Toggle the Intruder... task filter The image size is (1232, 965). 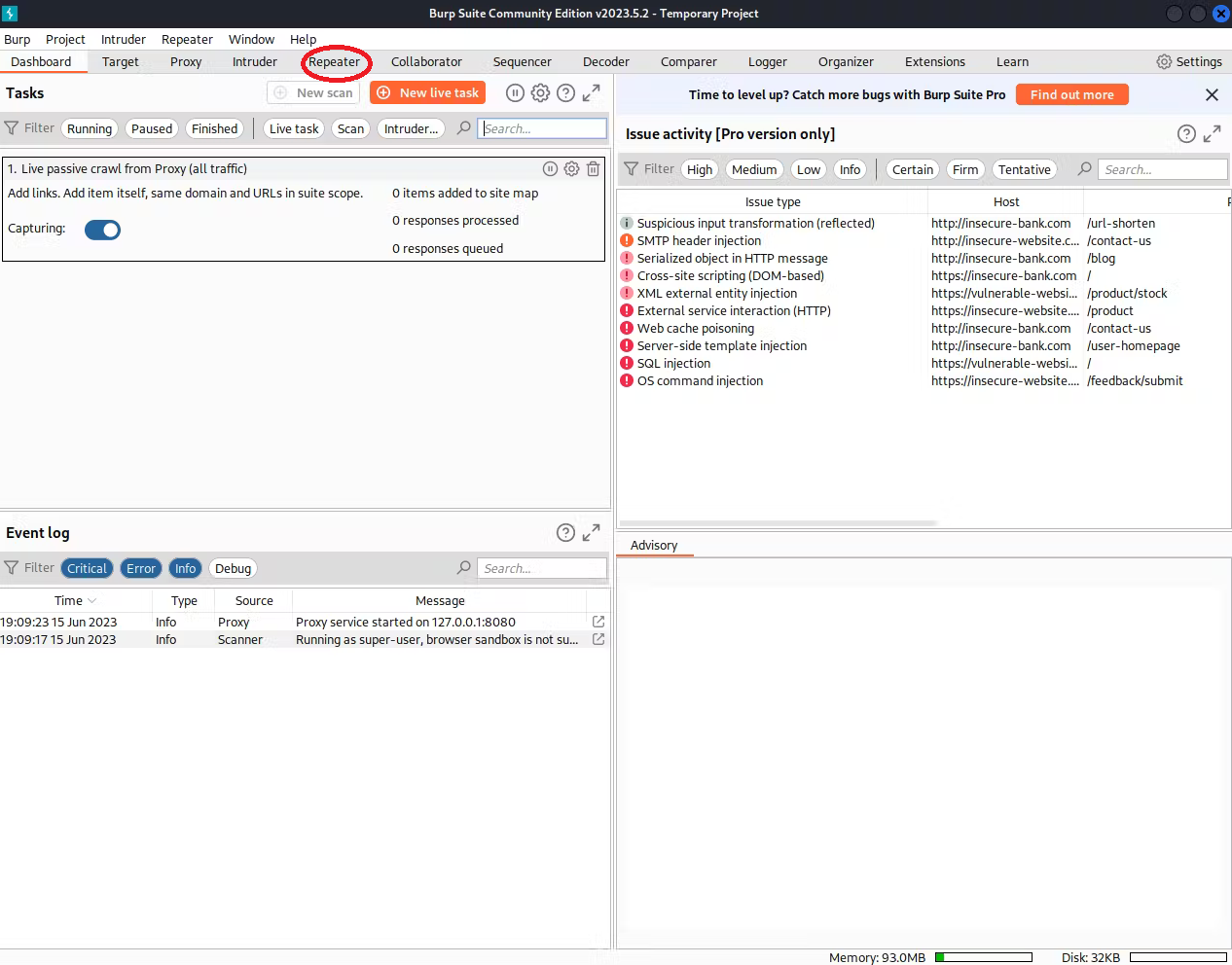click(411, 128)
